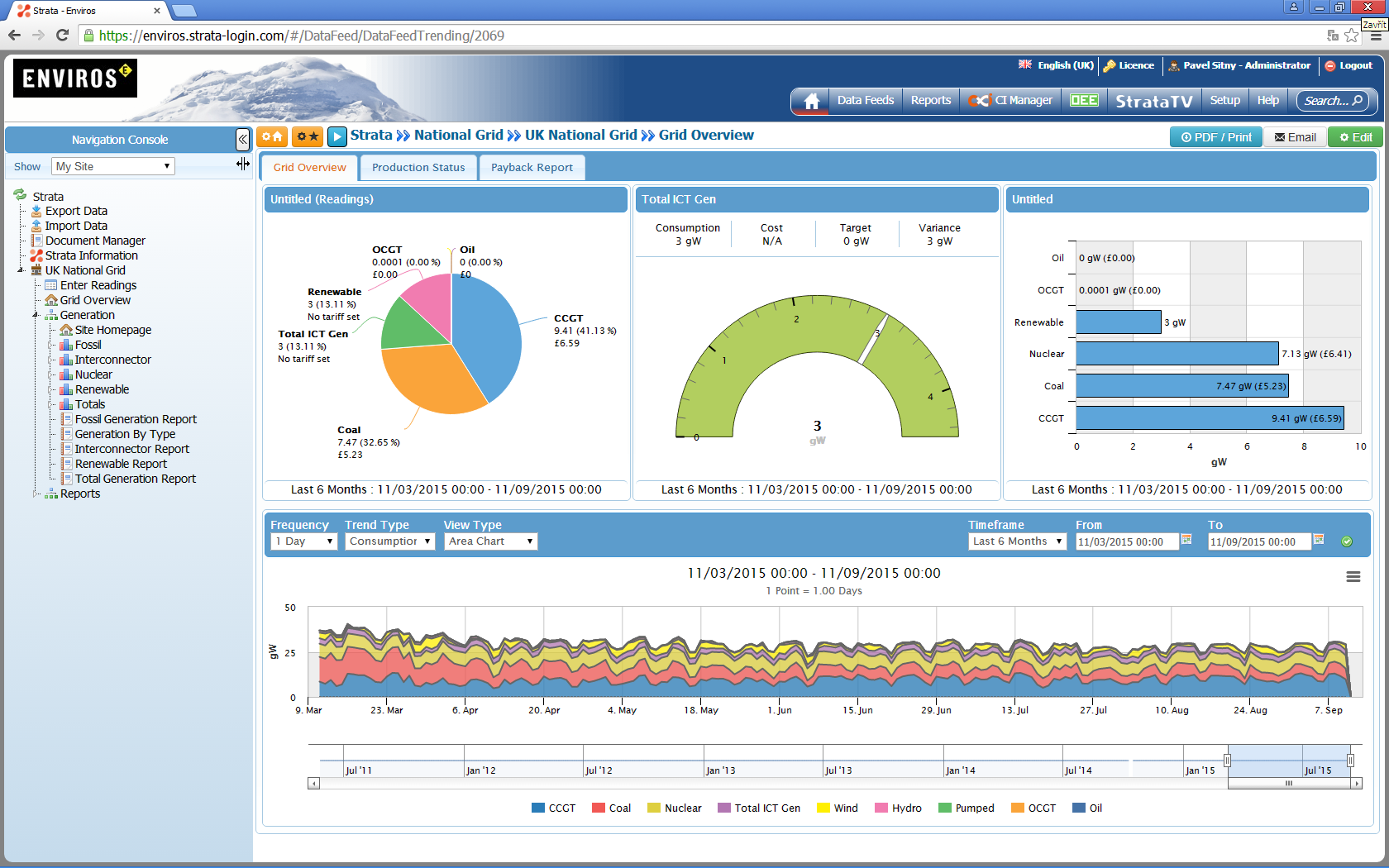
Task: Open calendar picker for From date
Action: (1186, 540)
